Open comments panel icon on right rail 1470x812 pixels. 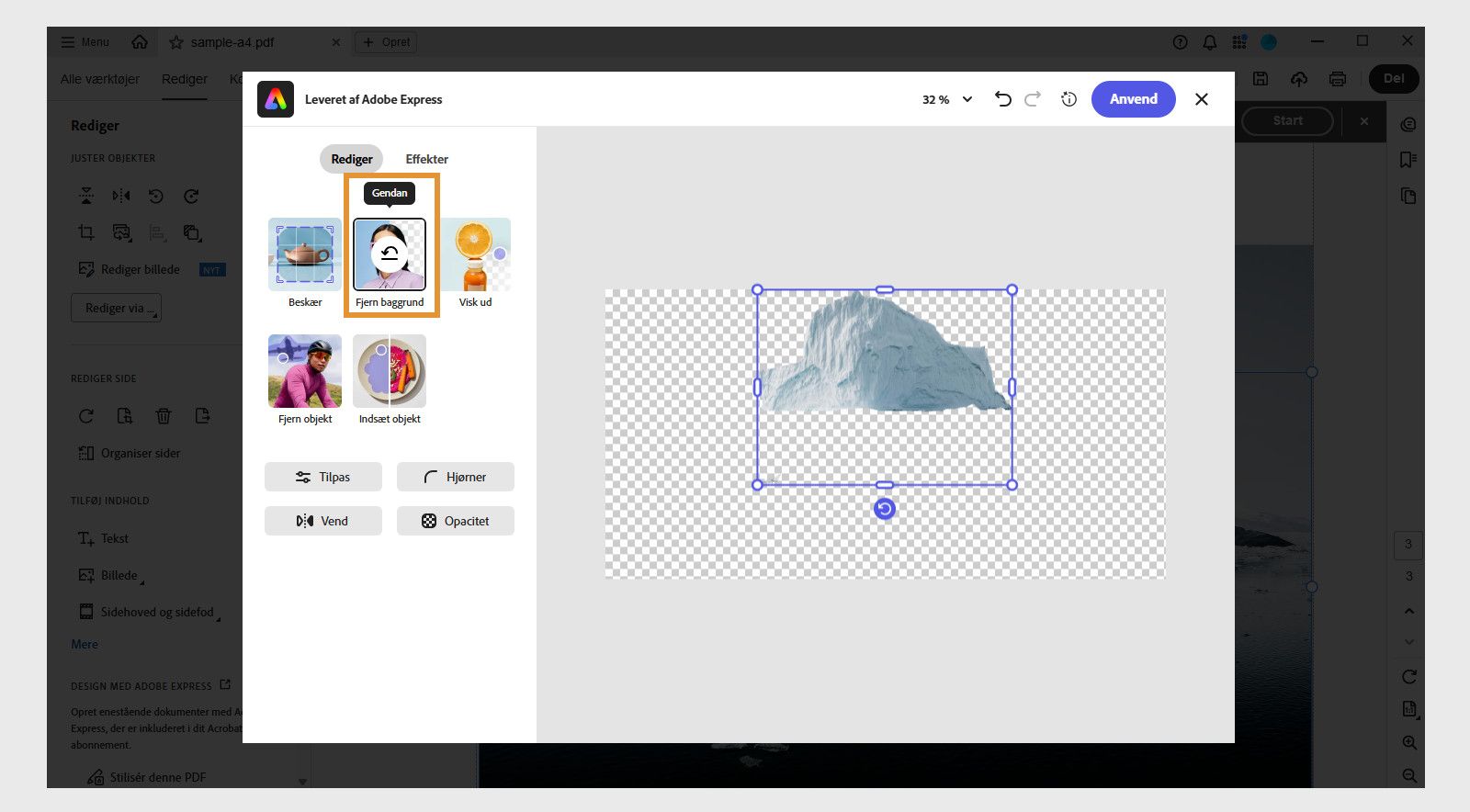pos(1408,124)
